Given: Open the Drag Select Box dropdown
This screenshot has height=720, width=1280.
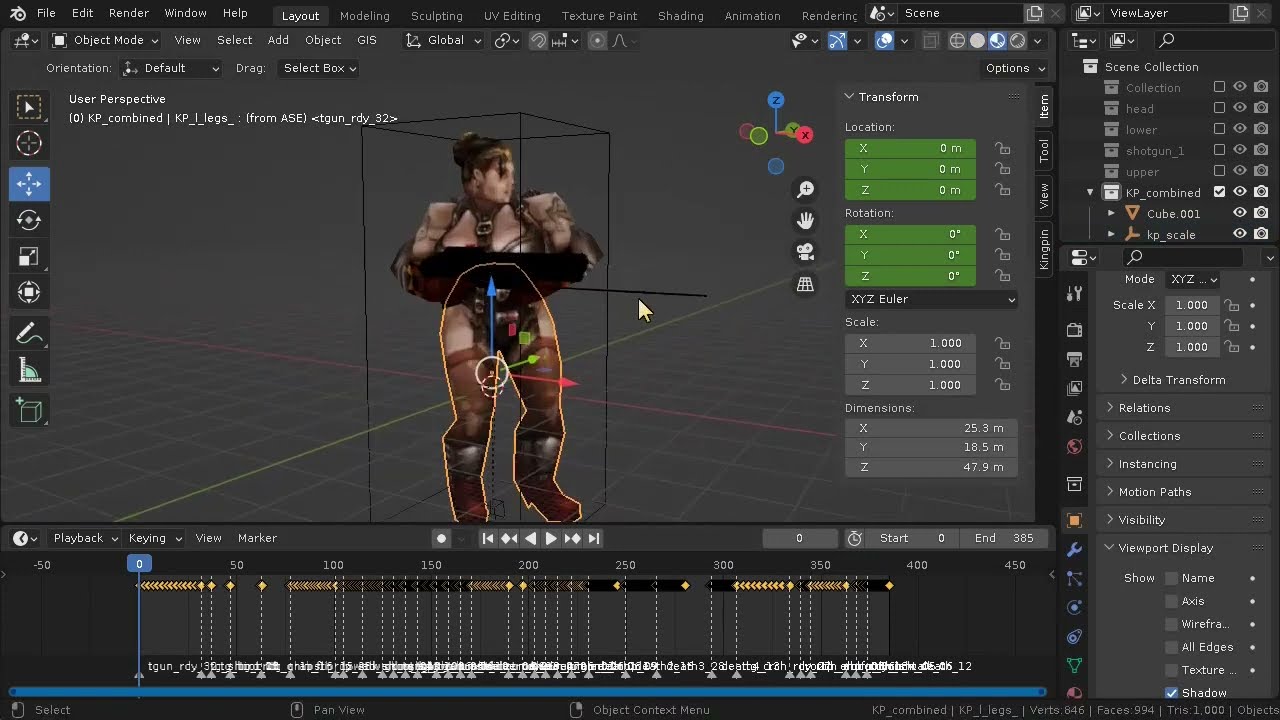Looking at the screenshot, I should tap(318, 68).
